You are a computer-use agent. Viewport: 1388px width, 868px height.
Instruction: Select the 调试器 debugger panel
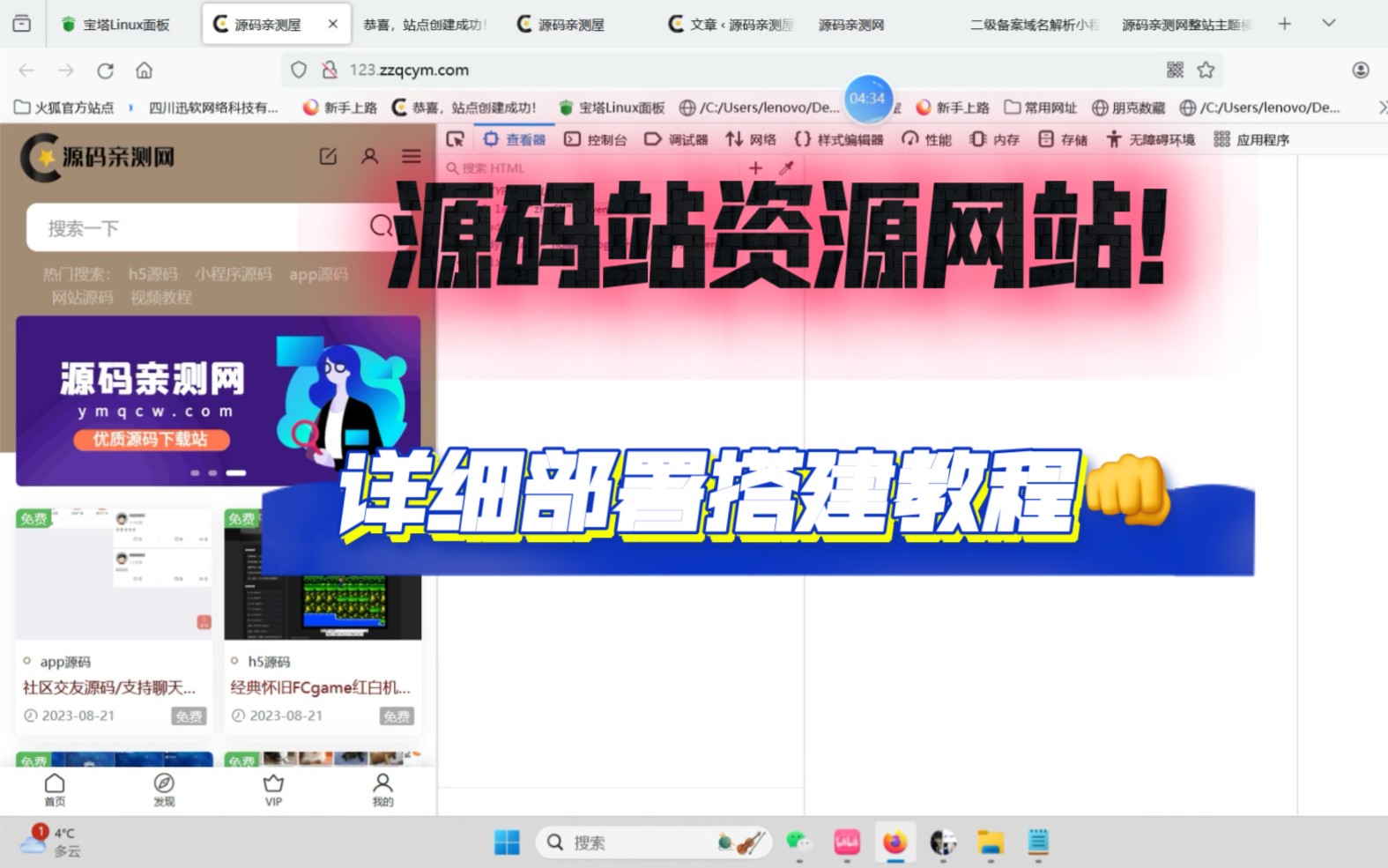(676, 139)
